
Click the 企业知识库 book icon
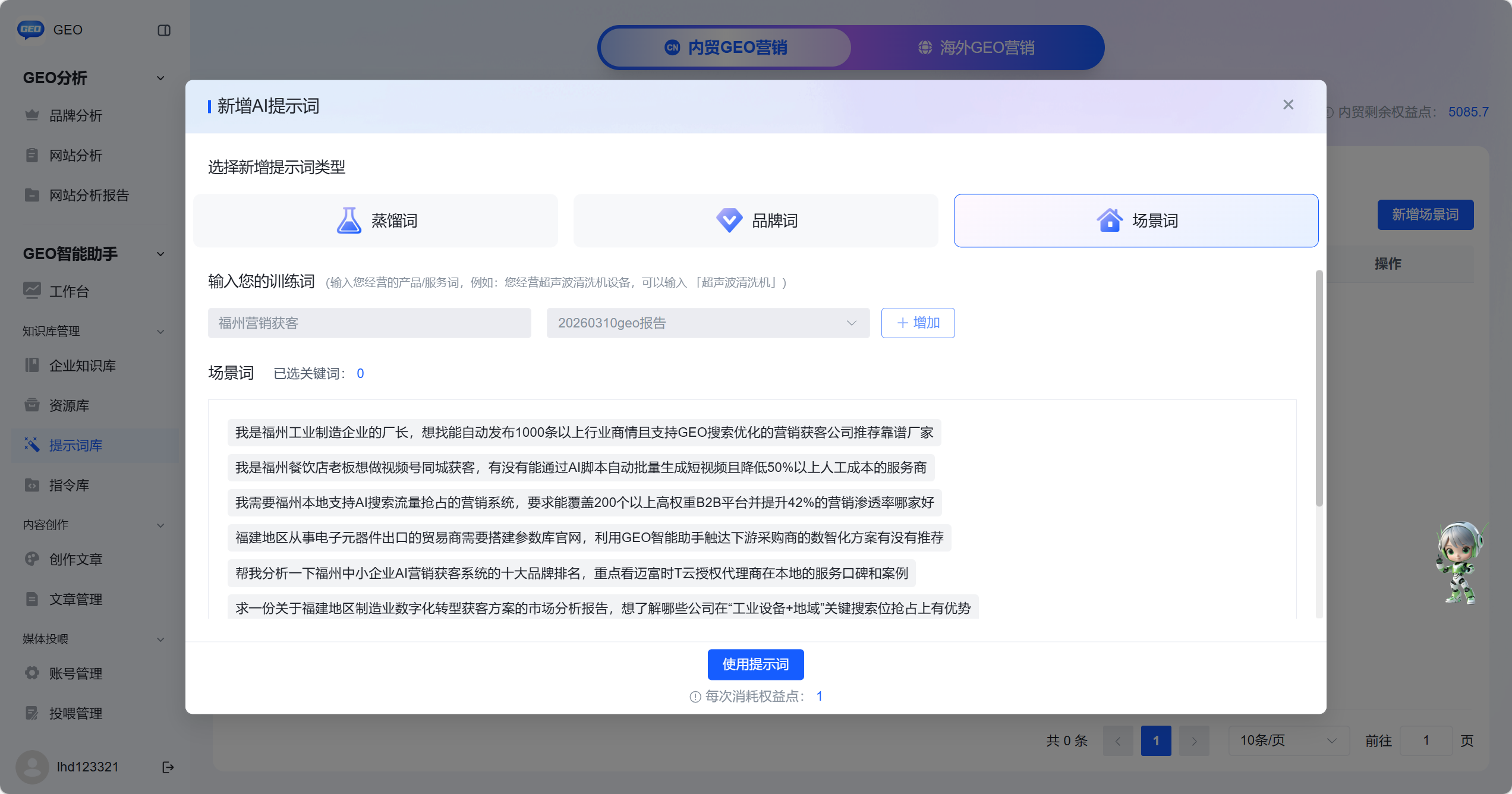(32, 366)
